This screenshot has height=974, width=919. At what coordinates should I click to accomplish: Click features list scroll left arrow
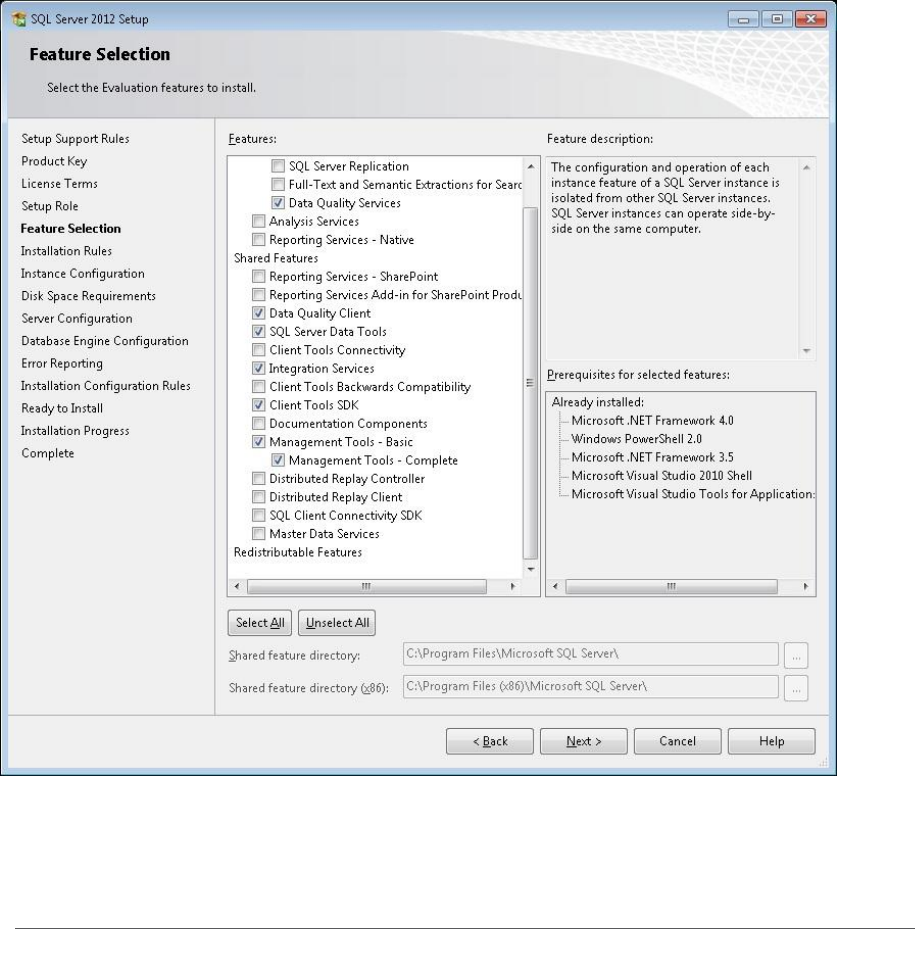pyautogui.click(x=236, y=586)
